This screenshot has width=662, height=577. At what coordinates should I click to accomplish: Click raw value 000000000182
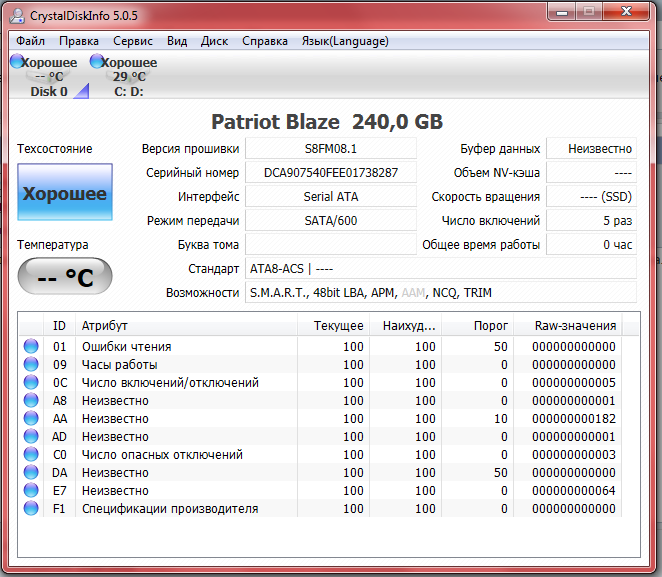click(x=574, y=419)
